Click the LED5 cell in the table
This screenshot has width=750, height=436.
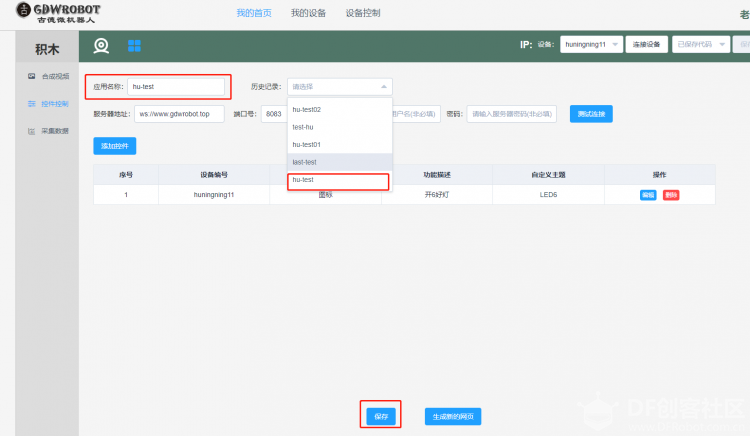(548, 195)
